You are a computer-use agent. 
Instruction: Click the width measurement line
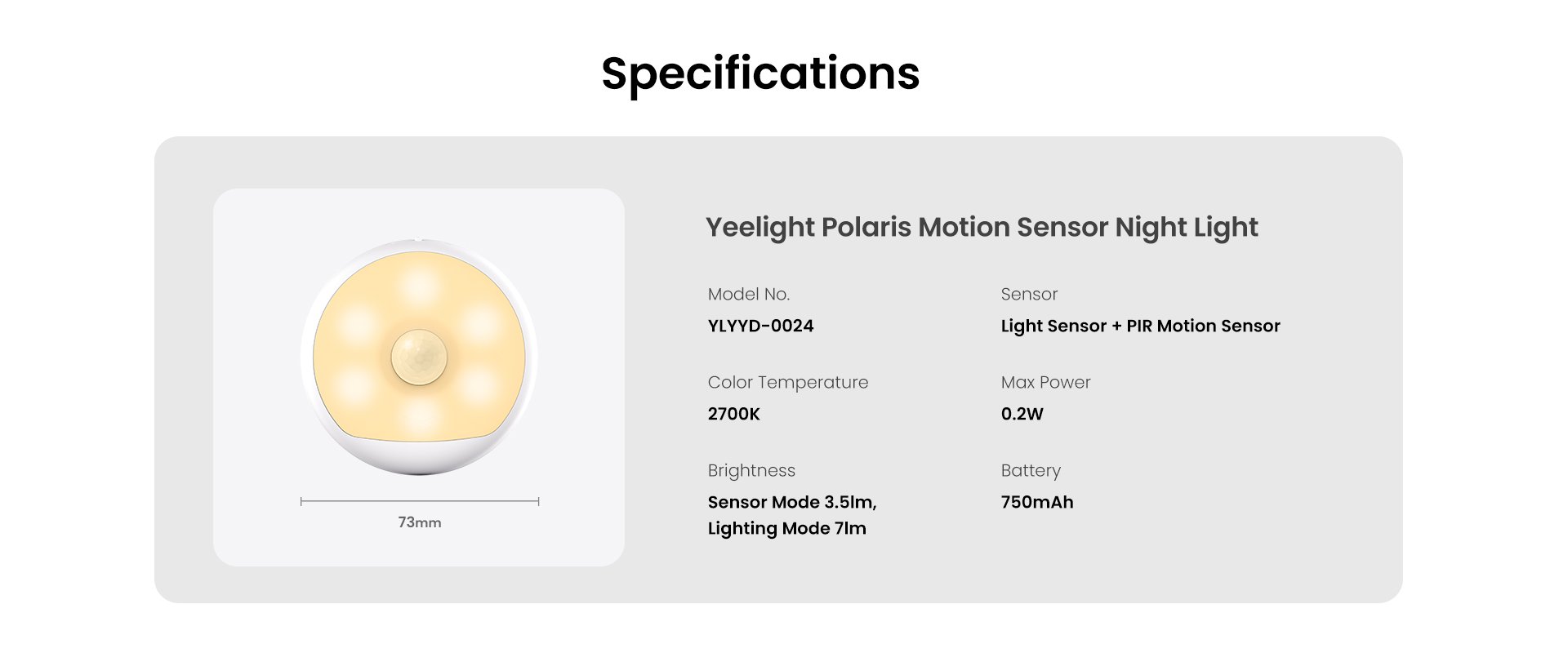[x=419, y=500]
